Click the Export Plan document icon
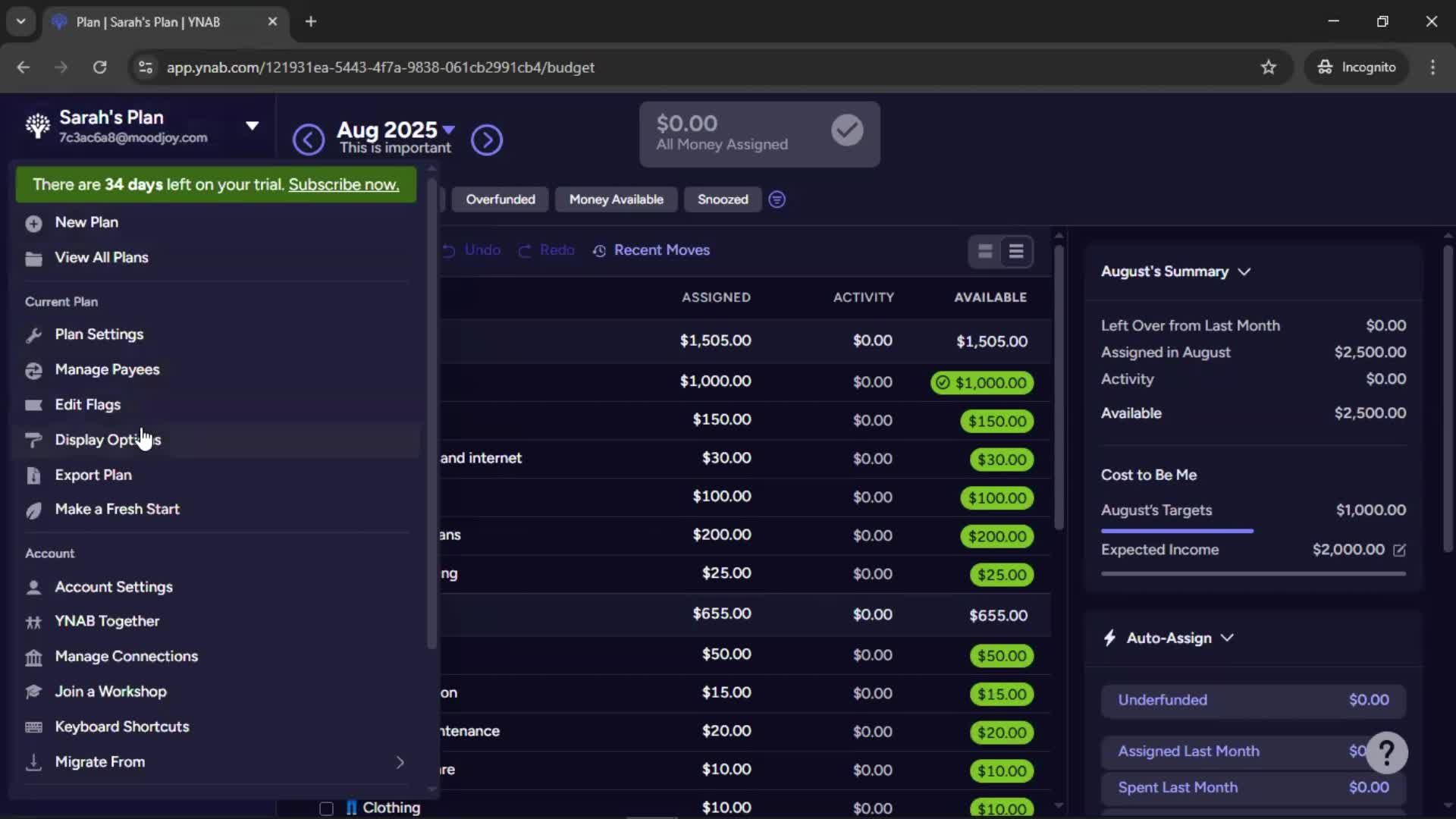This screenshot has height=819, width=1456. pos(33,475)
